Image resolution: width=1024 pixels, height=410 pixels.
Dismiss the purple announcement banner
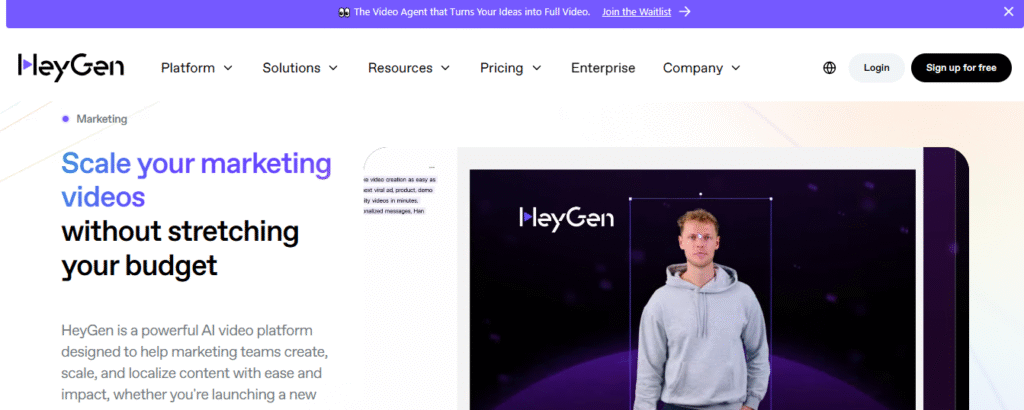(1008, 12)
